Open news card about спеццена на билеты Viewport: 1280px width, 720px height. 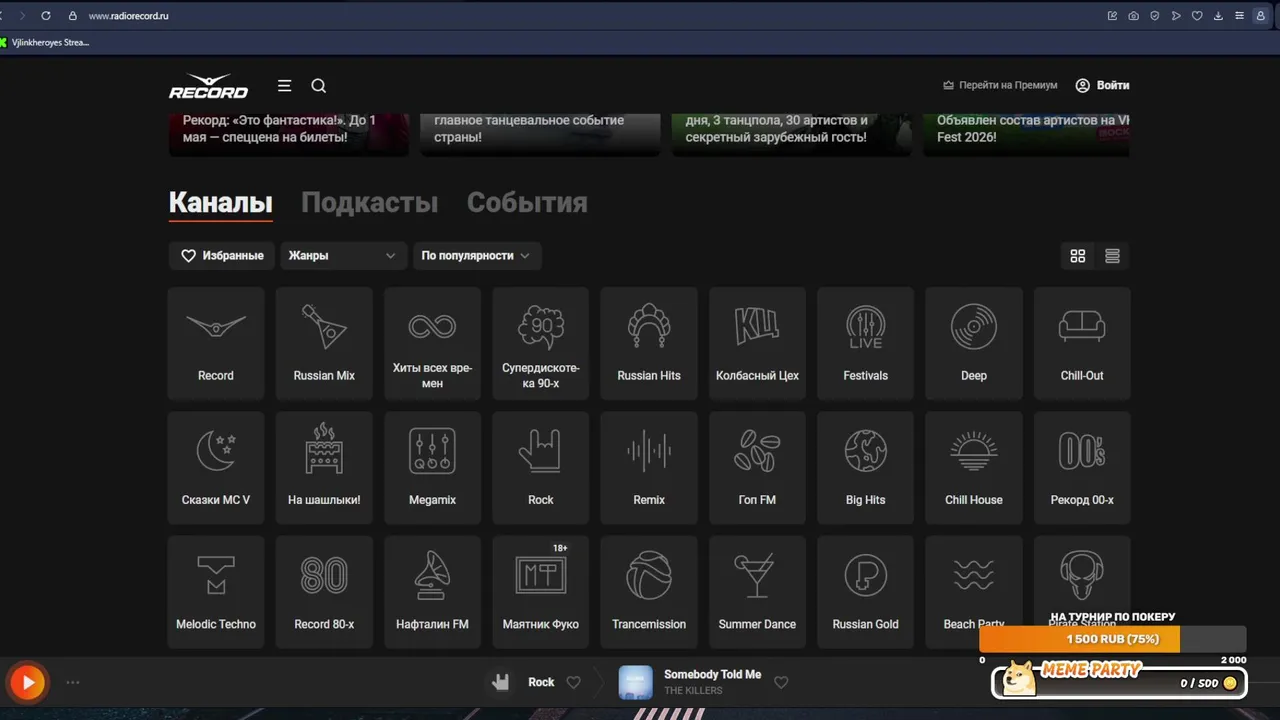(289, 134)
